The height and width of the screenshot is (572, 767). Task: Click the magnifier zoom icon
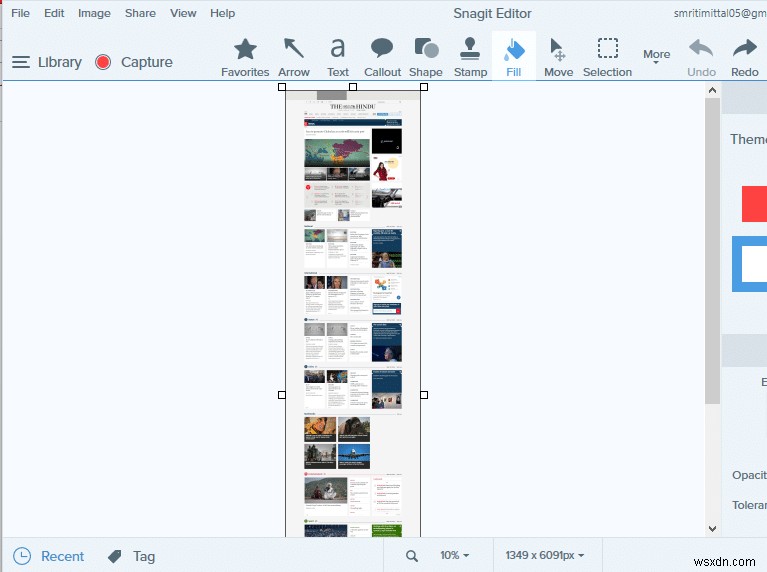pyautogui.click(x=412, y=555)
